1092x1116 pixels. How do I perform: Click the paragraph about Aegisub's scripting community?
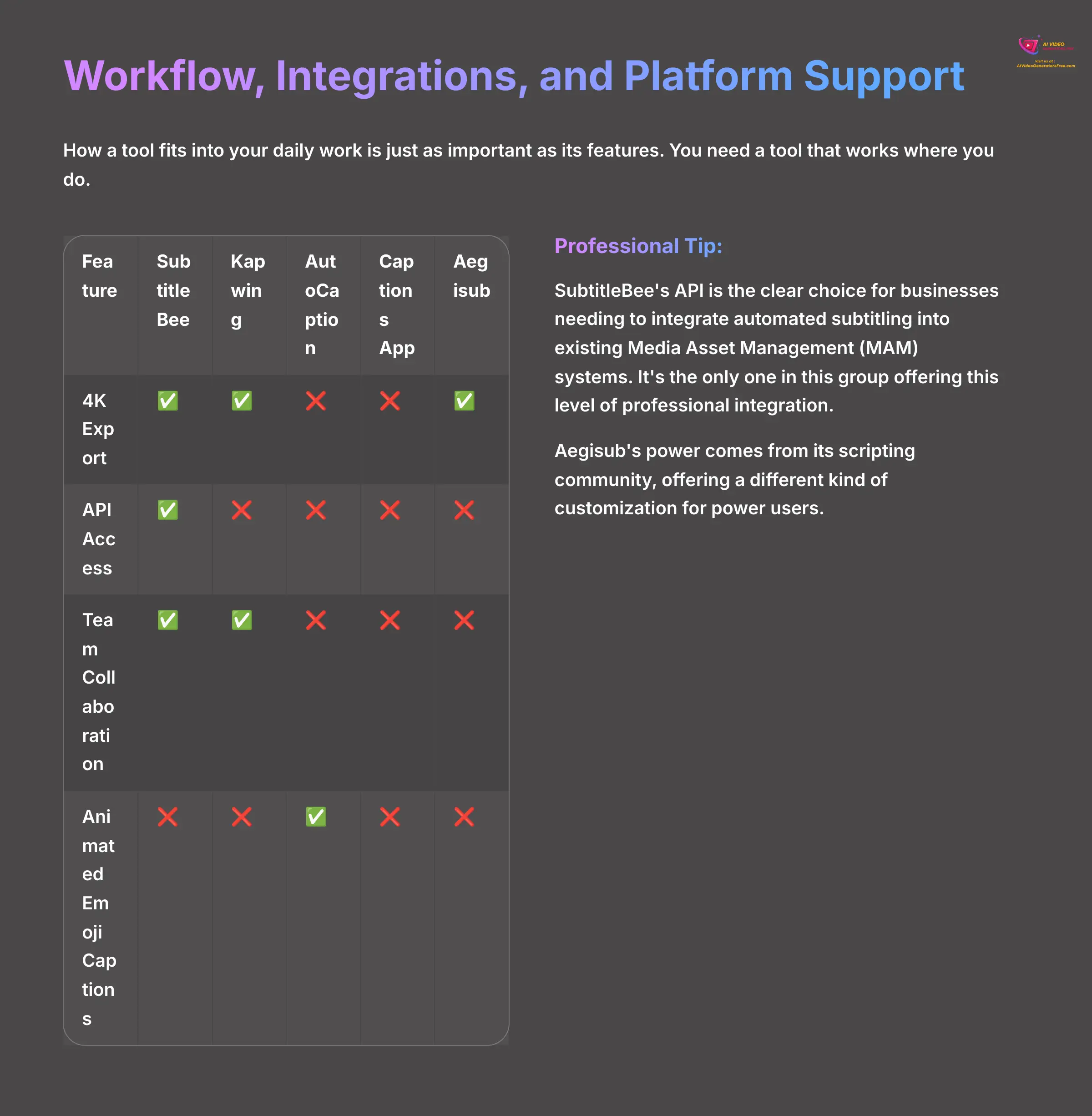click(x=735, y=479)
